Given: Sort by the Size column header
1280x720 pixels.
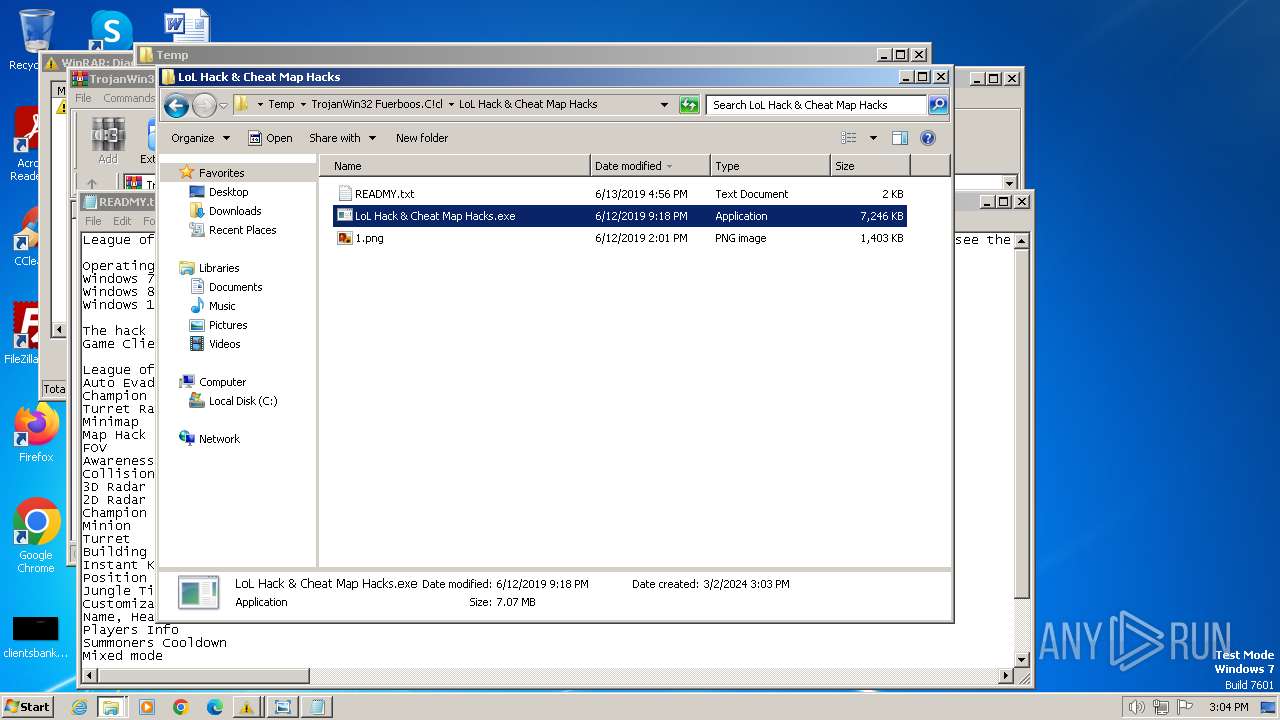Looking at the screenshot, I should tap(870, 166).
